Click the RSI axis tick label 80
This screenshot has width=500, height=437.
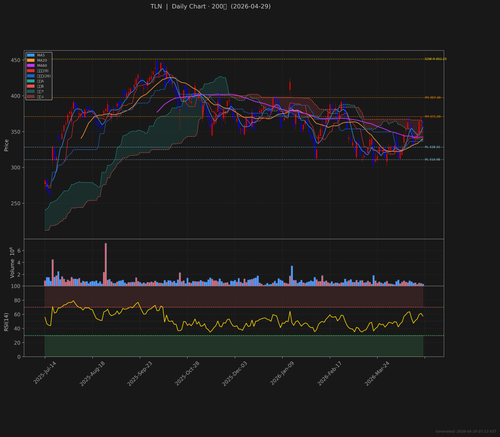(17, 300)
